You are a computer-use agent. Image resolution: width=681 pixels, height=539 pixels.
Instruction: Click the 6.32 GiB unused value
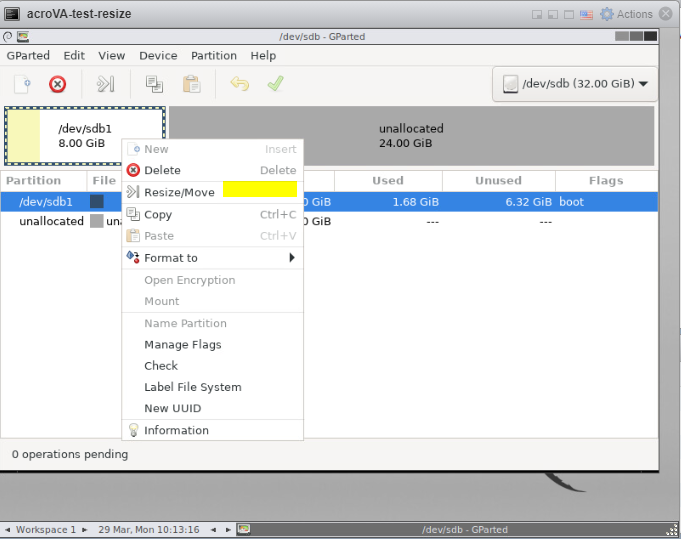coord(529,202)
